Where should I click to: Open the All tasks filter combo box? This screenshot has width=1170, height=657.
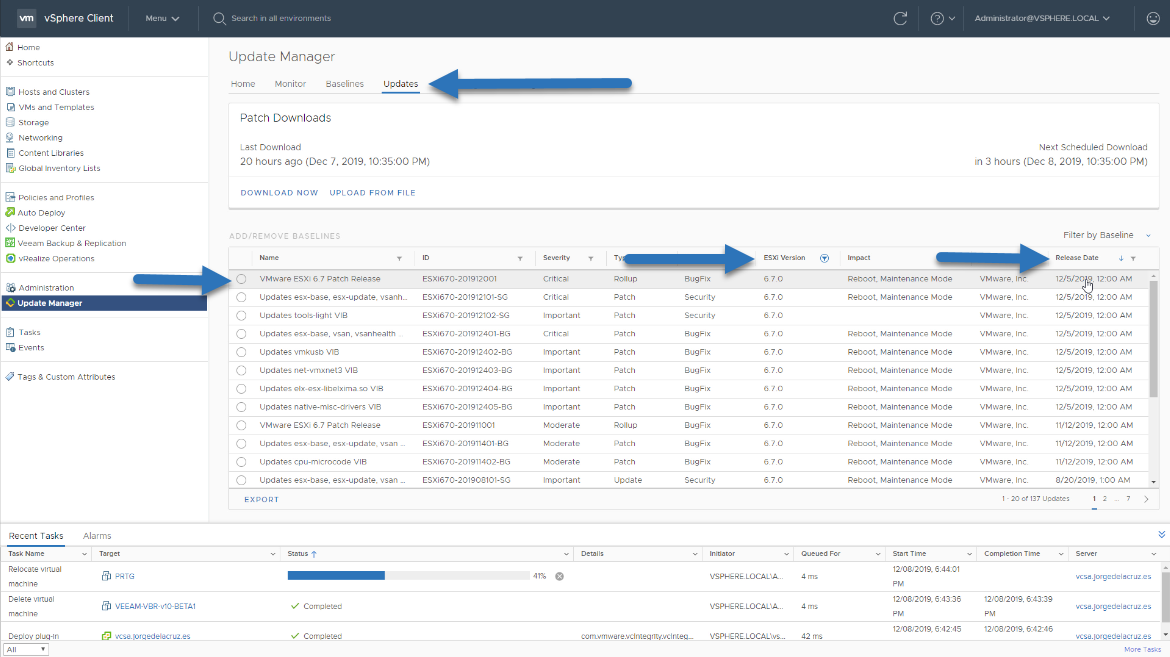click(x=26, y=650)
